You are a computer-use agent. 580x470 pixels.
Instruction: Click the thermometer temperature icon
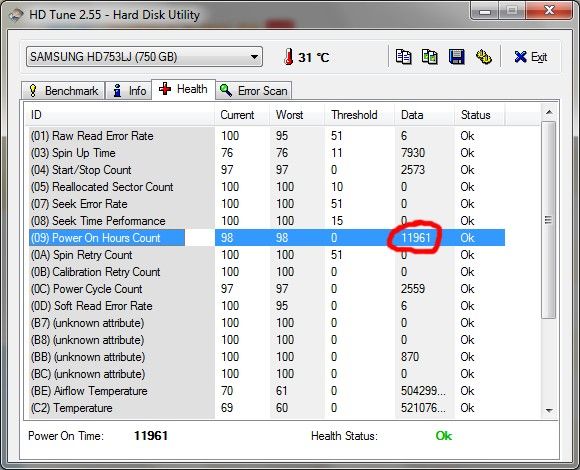289,57
